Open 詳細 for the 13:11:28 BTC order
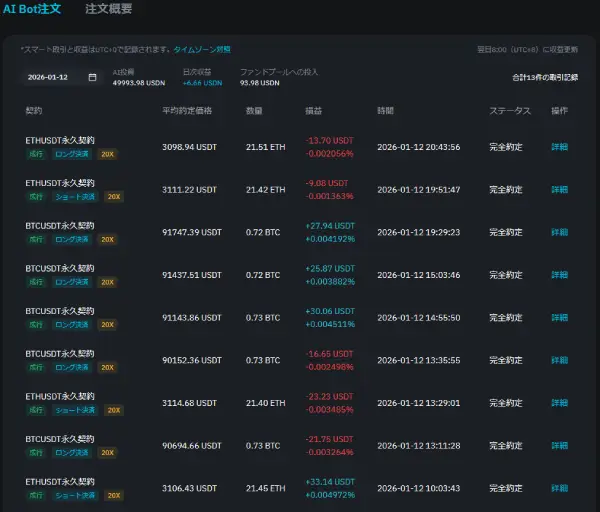 (x=559, y=445)
